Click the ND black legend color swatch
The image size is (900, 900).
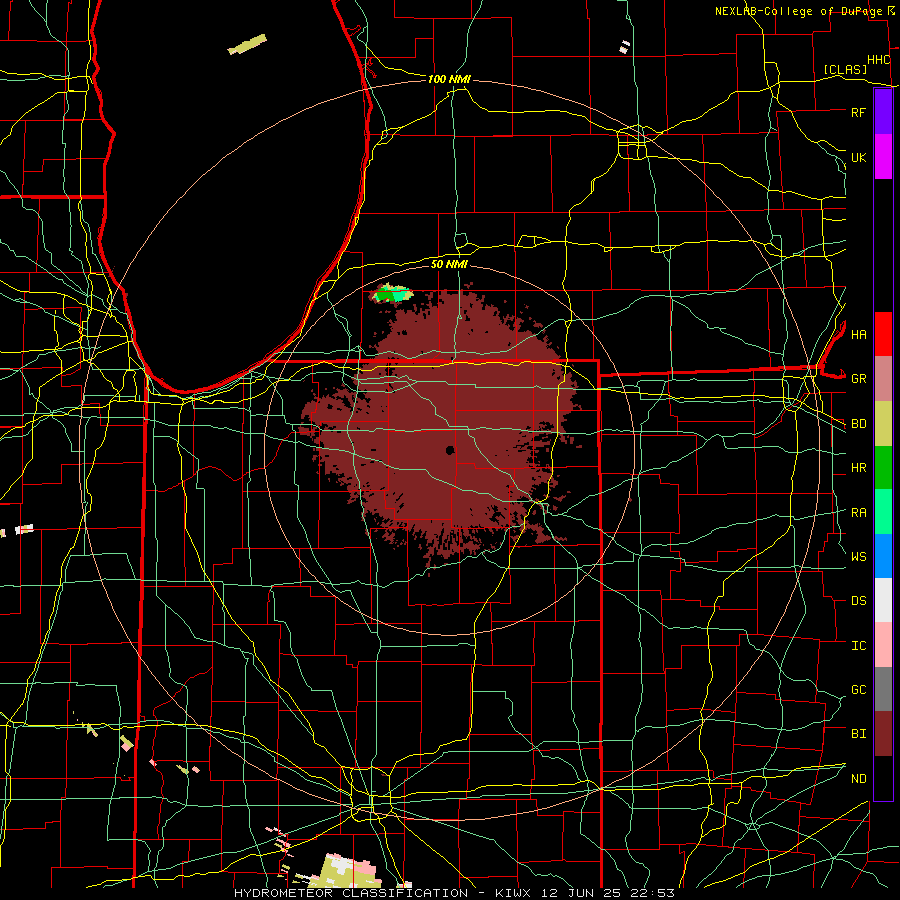883,778
